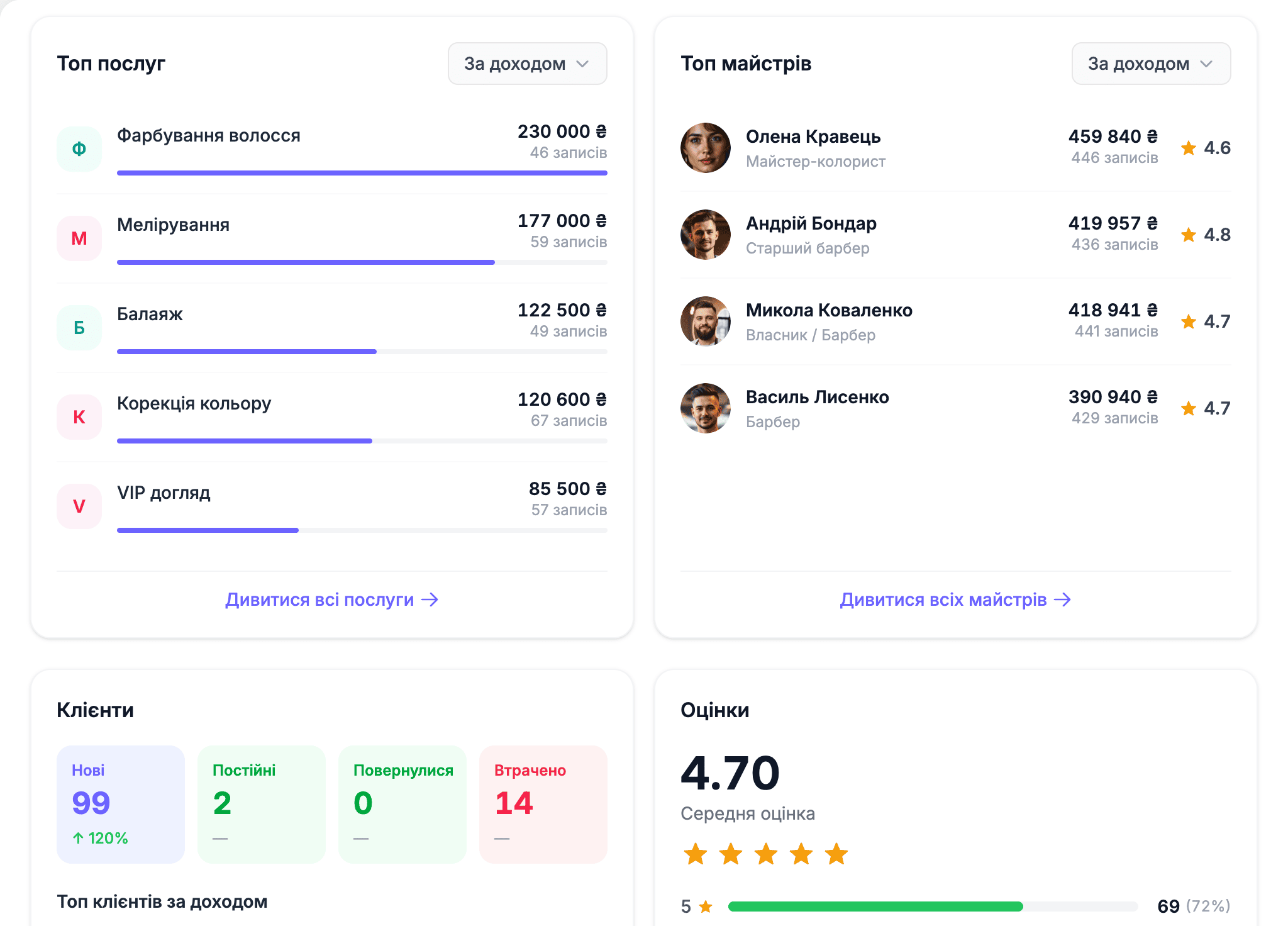Click the Старший барбер subtitle

pos(808,248)
